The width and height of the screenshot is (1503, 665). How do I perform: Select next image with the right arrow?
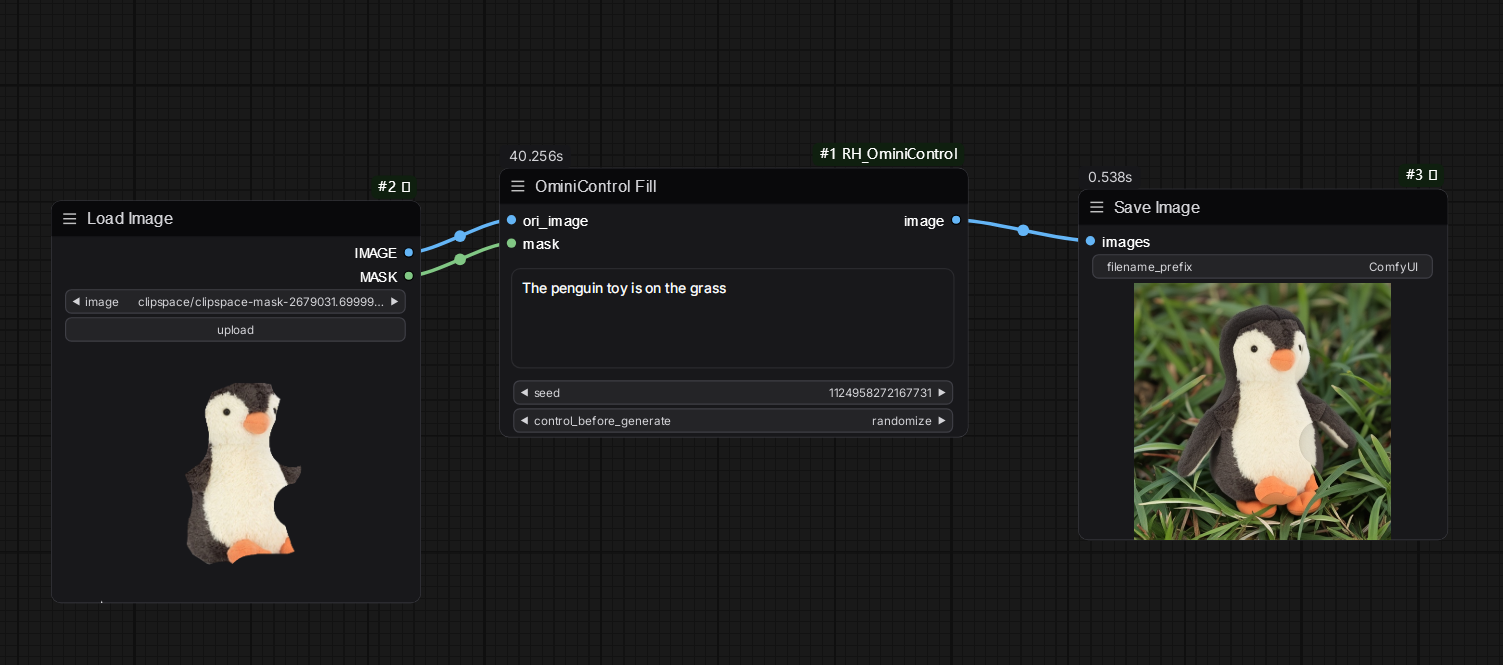coord(394,302)
